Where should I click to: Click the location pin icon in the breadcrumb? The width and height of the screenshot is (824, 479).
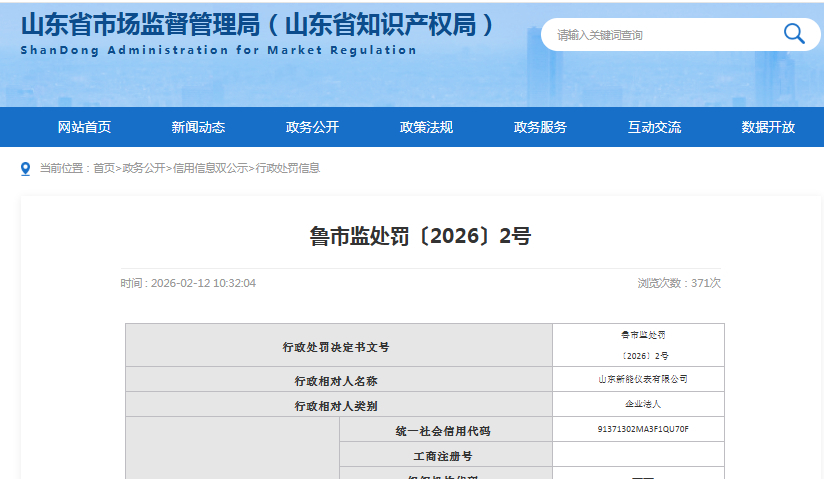coord(25,169)
